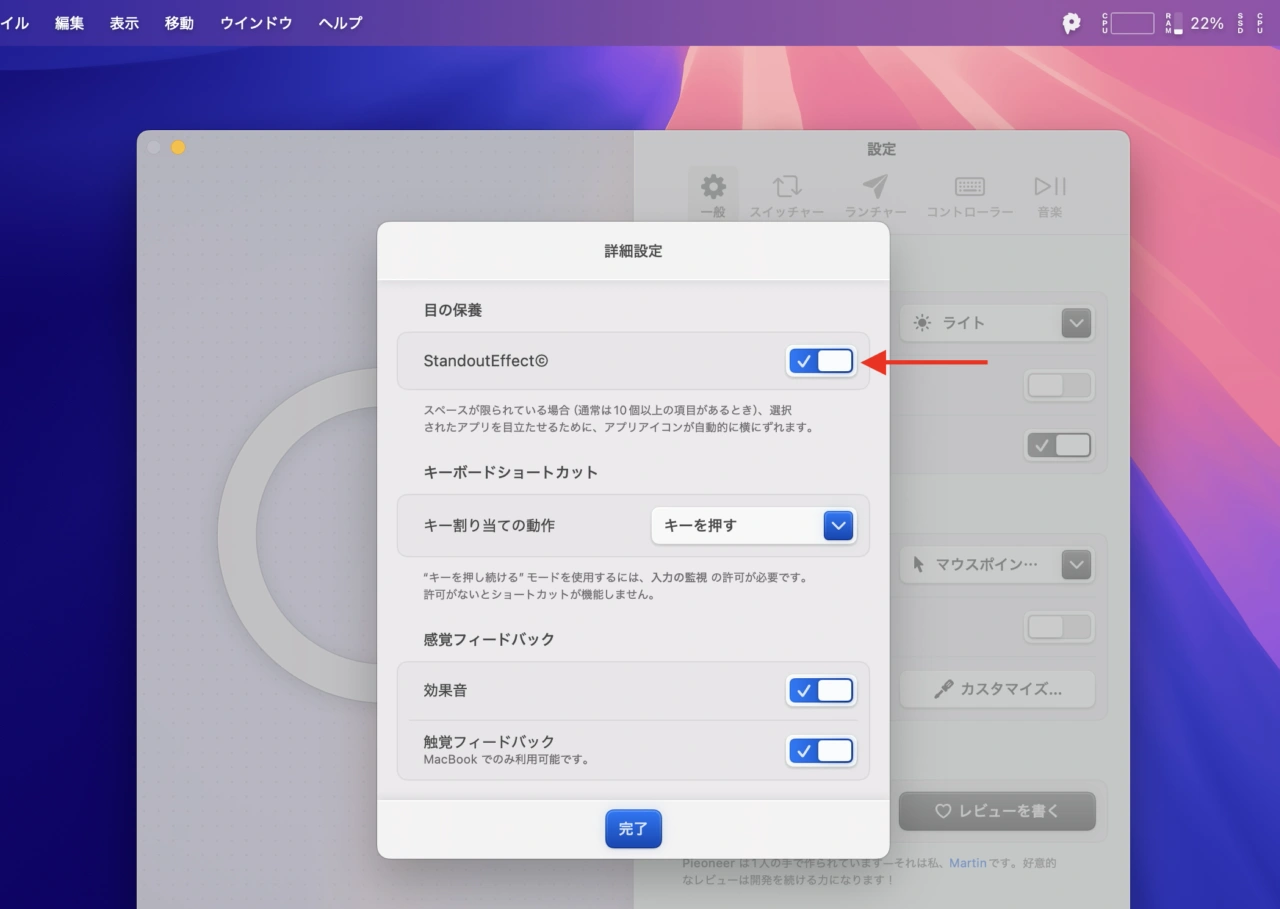Click the 完了 done button
The image size is (1280, 909).
(633, 828)
